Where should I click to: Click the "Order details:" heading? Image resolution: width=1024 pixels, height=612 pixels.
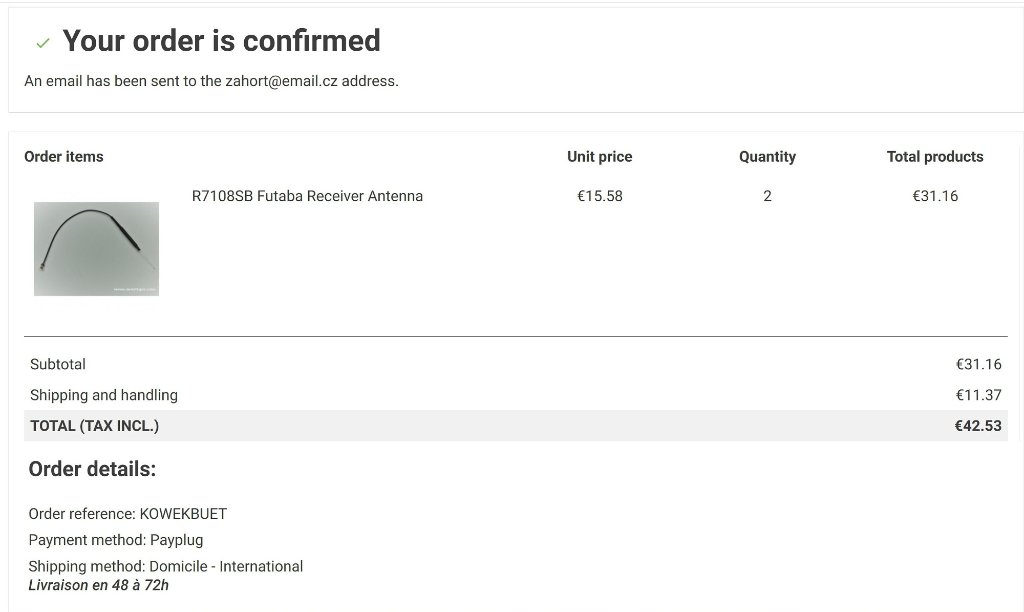click(x=92, y=469)
